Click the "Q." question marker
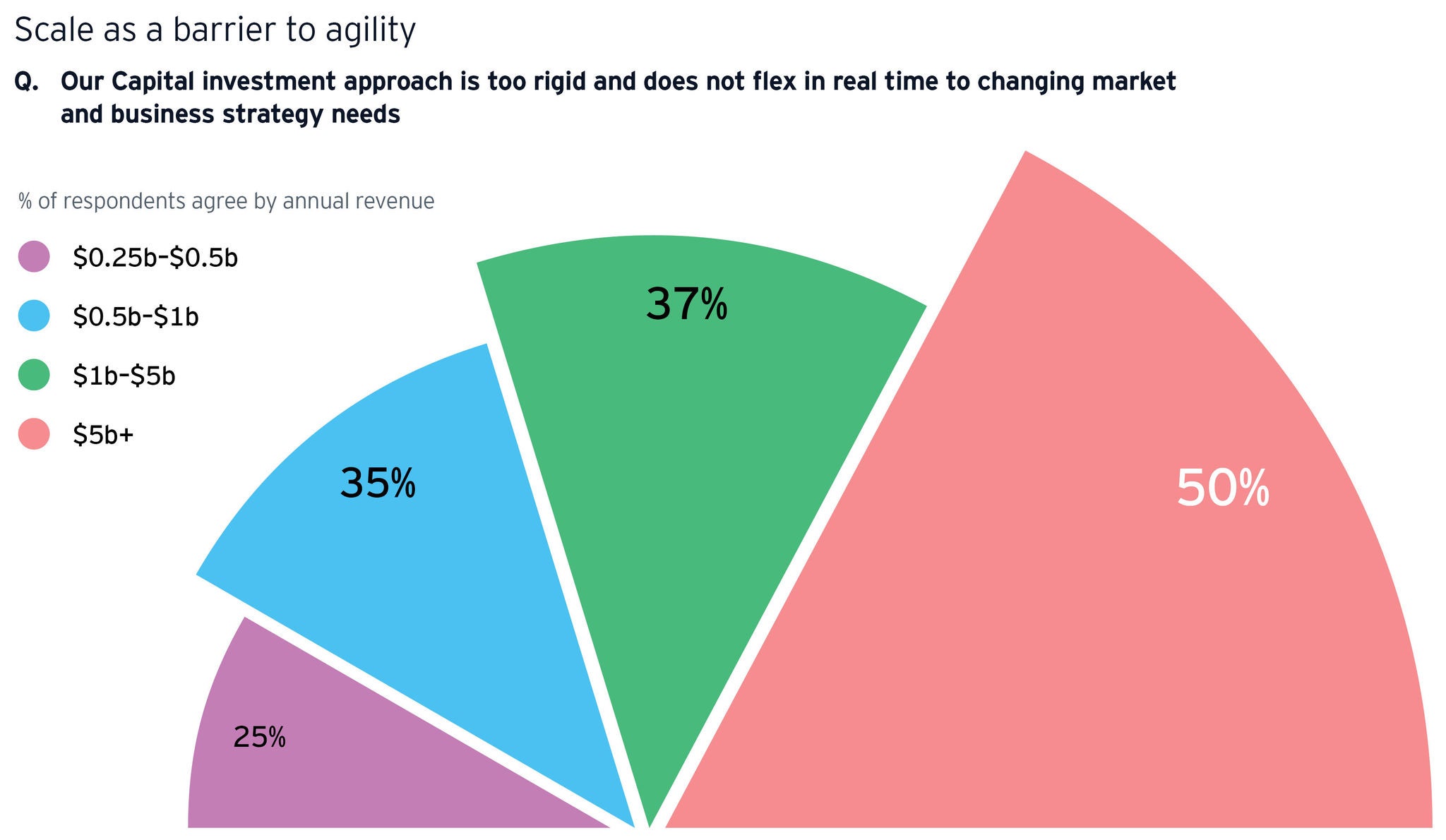The image size is (1446, 840). coord(26,82)
